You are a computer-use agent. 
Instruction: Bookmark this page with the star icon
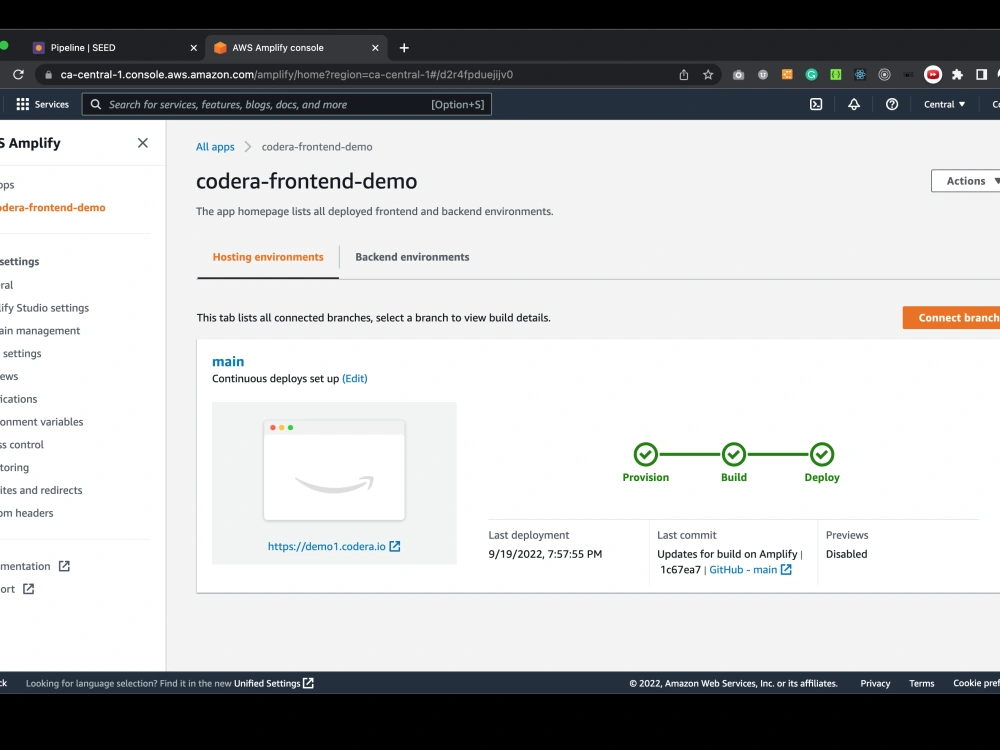[x=708, y=75]
